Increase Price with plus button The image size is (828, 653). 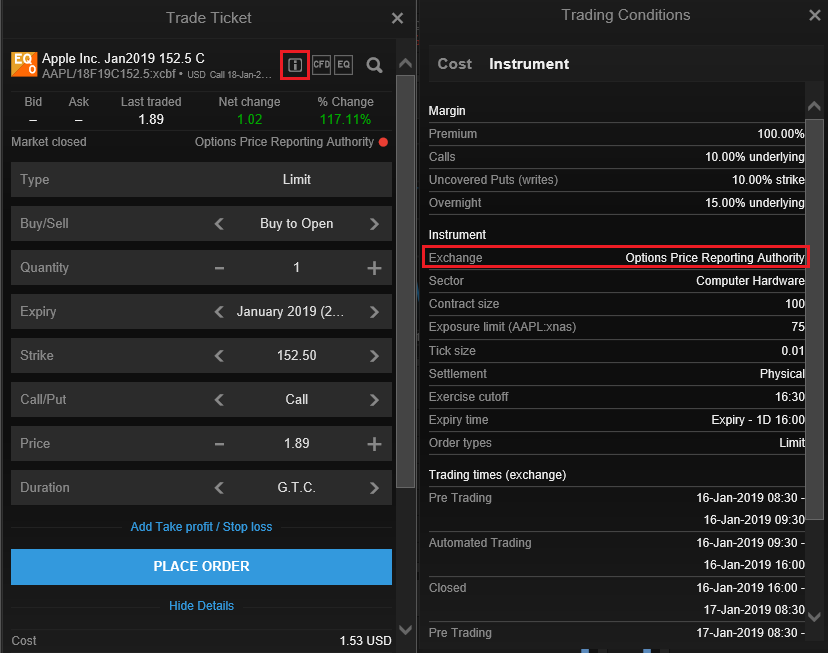[374, 444]
